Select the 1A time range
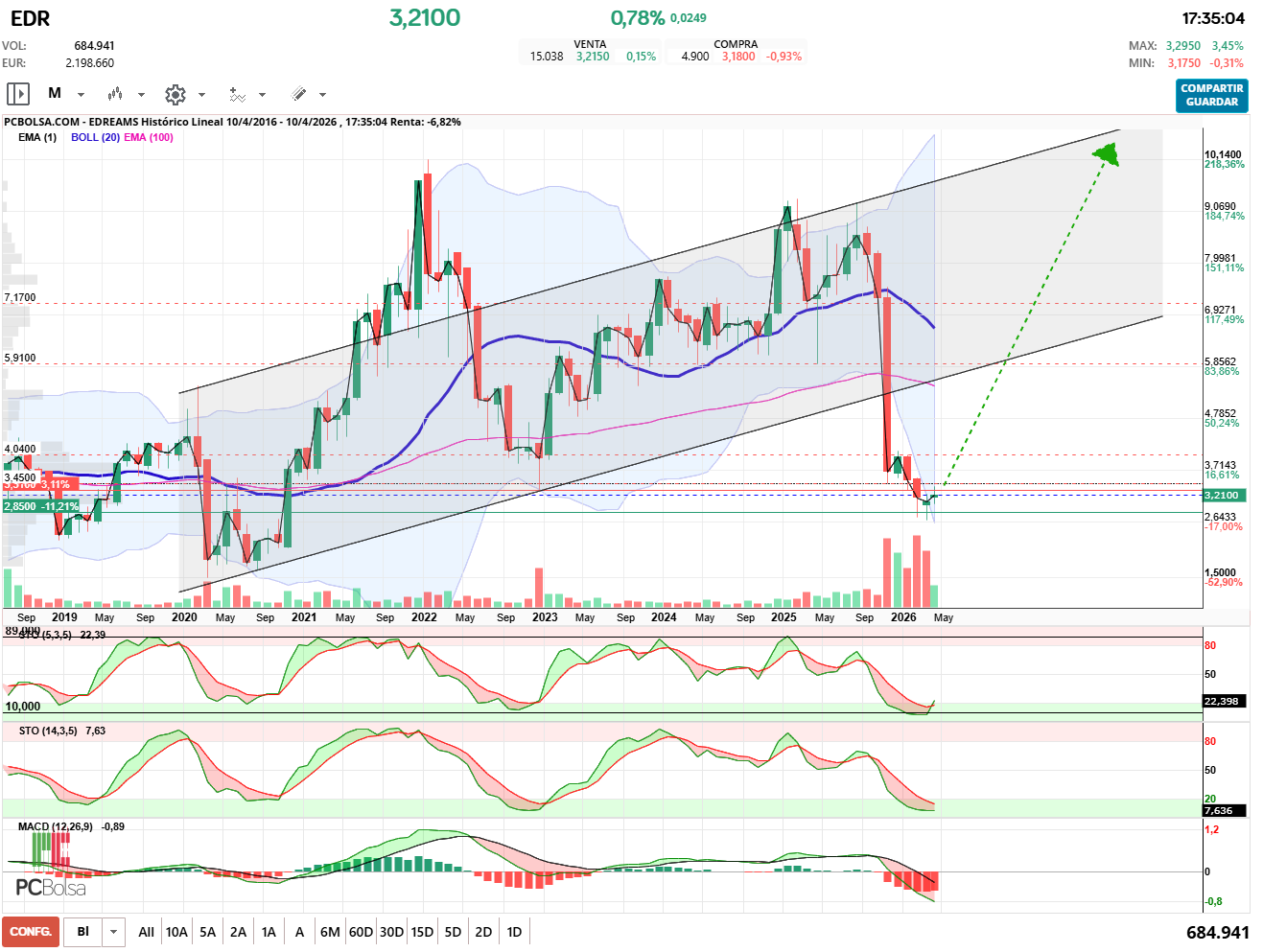This screenshot has height=952, width=1263. [x=269, y=932]
